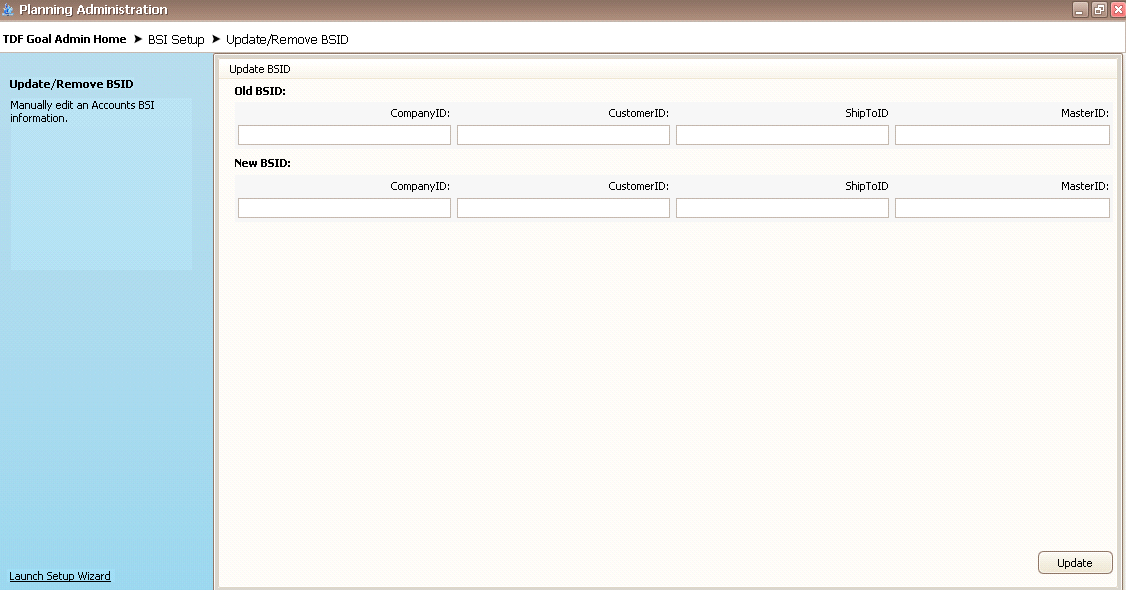The image size is (1126, 590).
Task: Focus the New BSID ShipToID field
Action: [x=783, y=208]
